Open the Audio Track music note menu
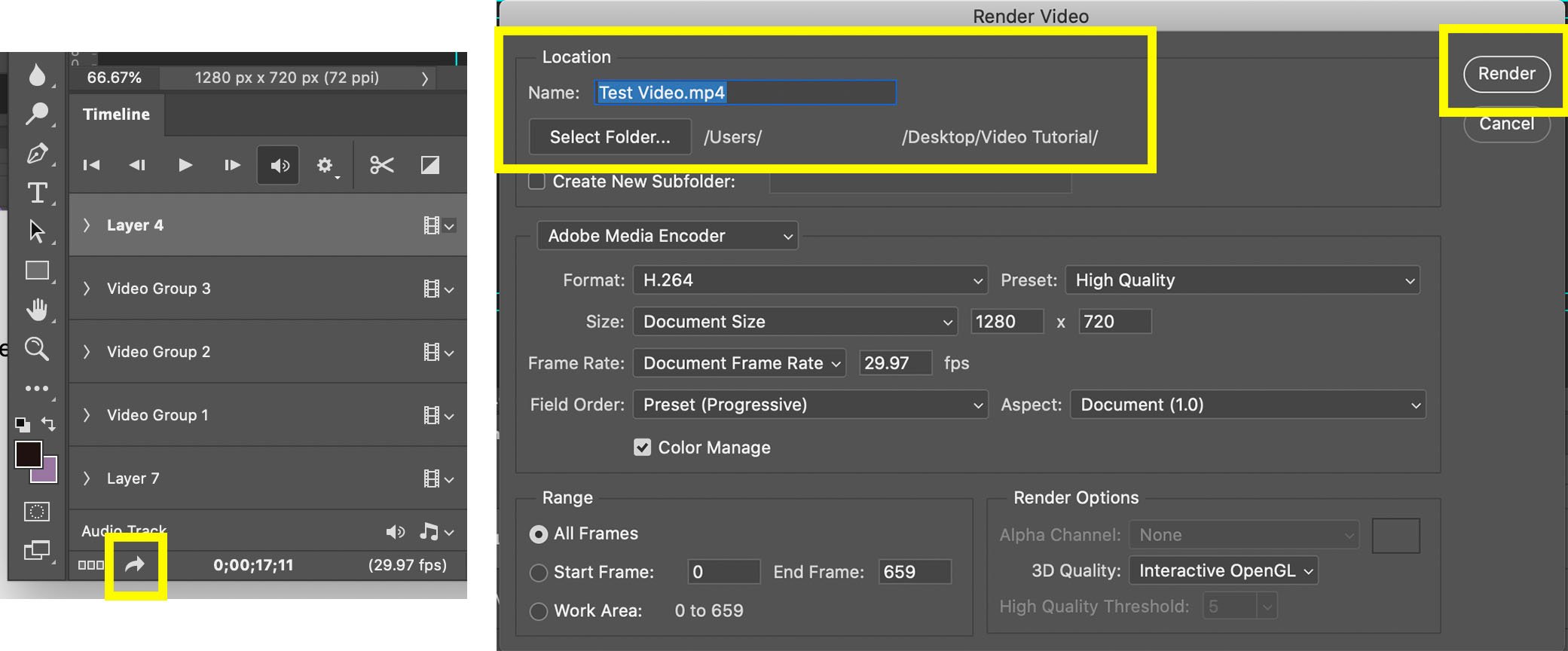1568x651 pixels. [x=437, y=532]
